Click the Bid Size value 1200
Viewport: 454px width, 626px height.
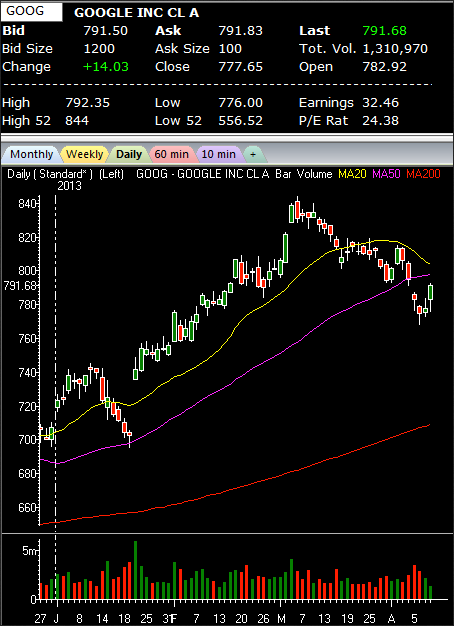click(x=99, y=49)
